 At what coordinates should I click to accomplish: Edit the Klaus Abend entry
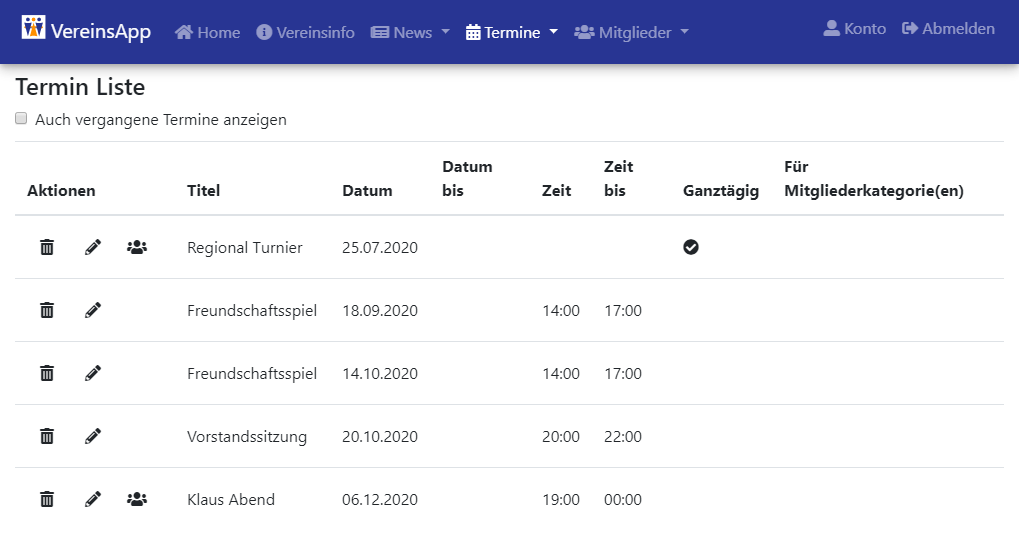[93, 499]
